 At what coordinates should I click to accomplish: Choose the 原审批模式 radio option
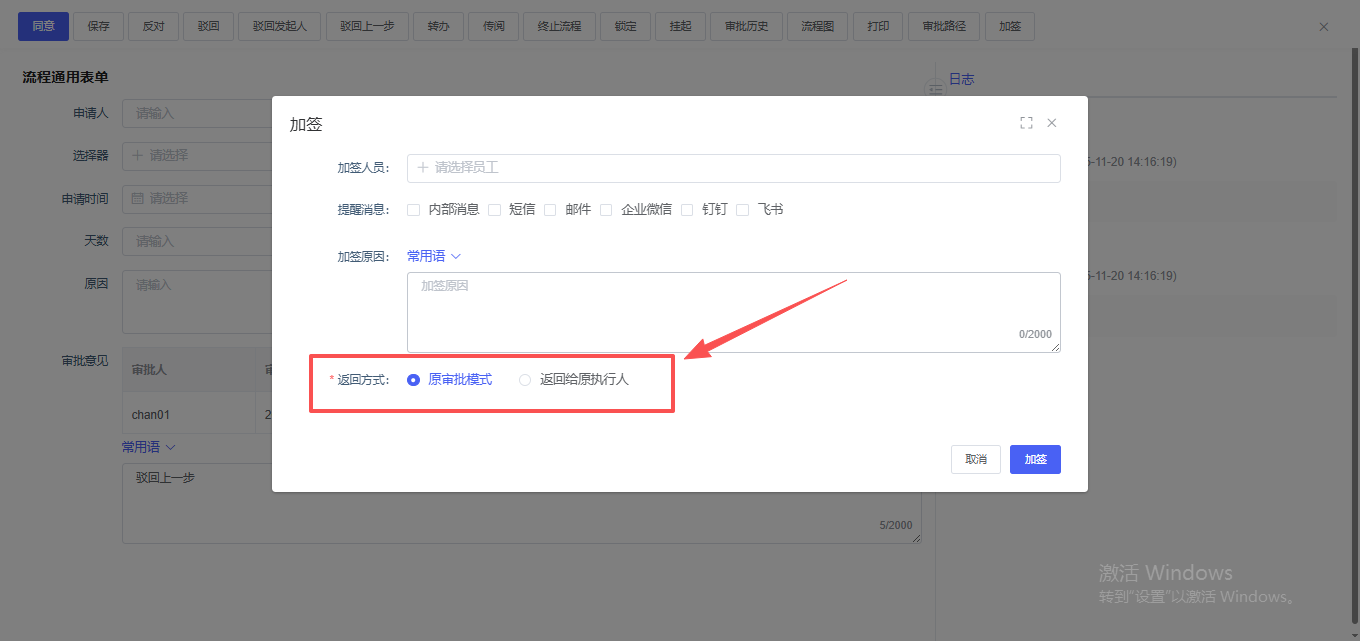[x=414, y=380]
